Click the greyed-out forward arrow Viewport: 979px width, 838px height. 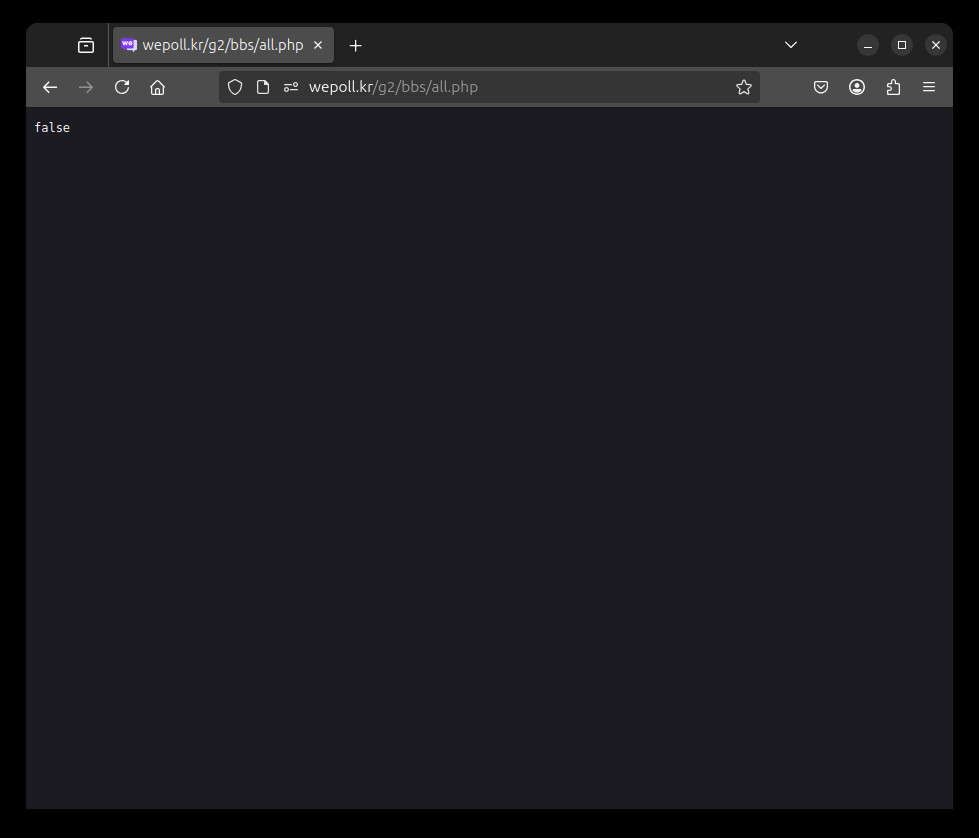[86, 87]
